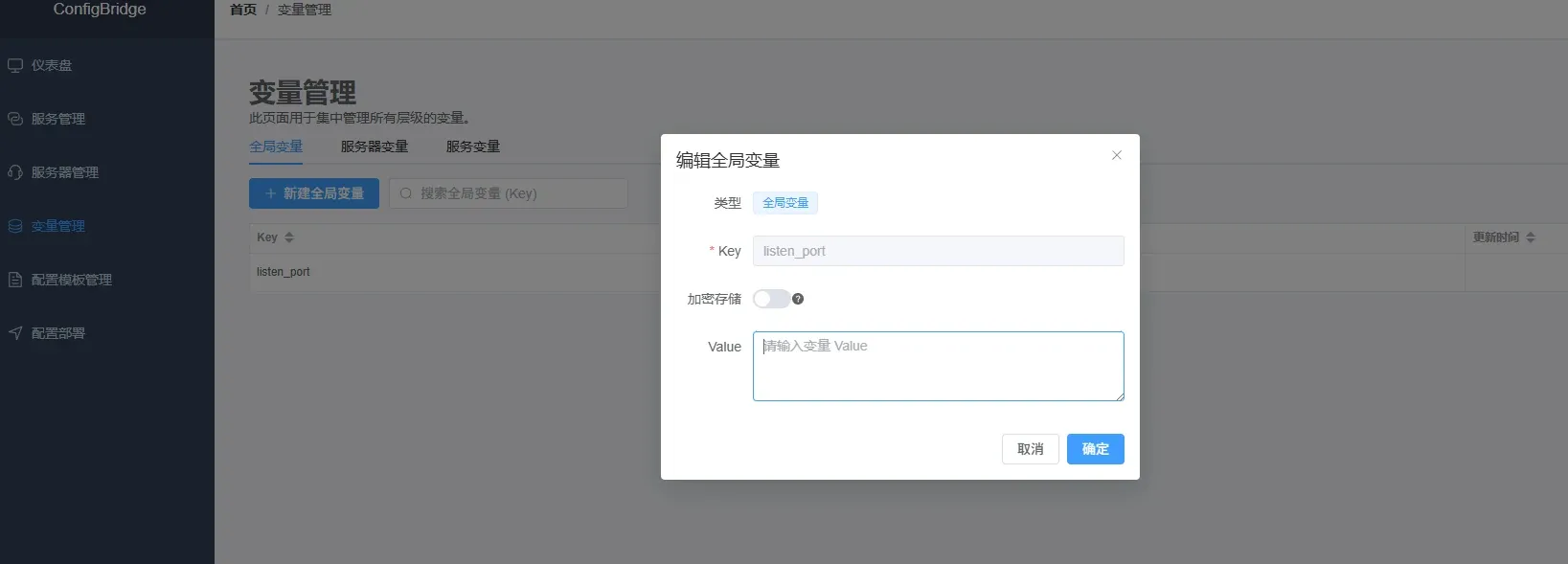Click the 配置部署 paper-plane icon

15,333
